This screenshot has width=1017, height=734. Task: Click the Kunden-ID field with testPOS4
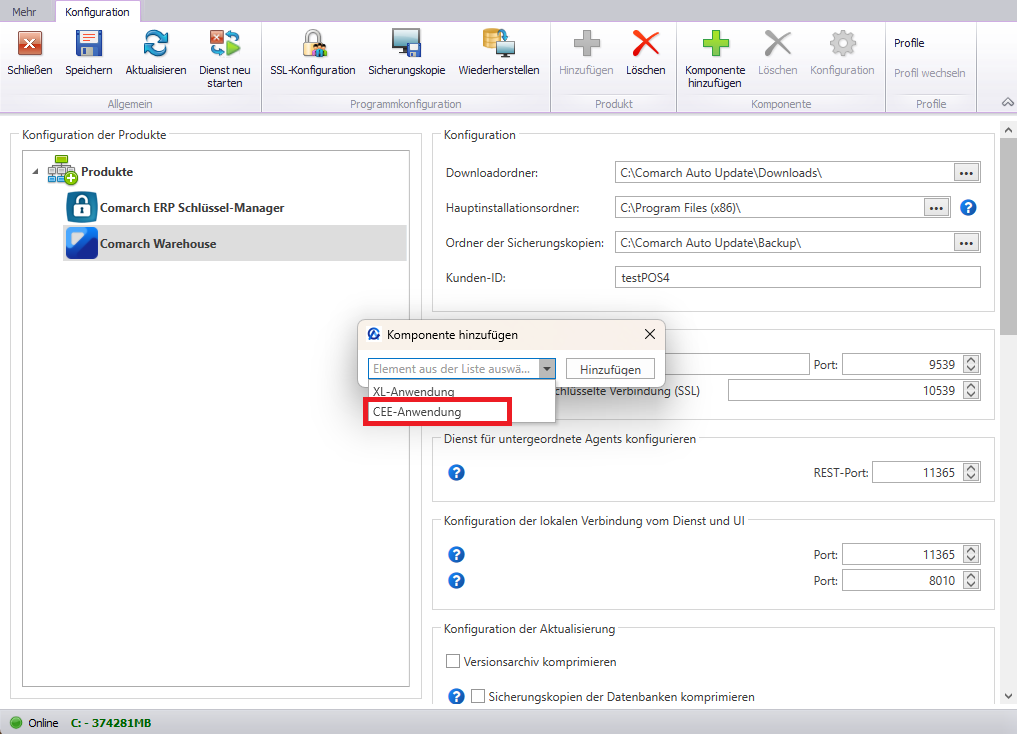(797, 278)
